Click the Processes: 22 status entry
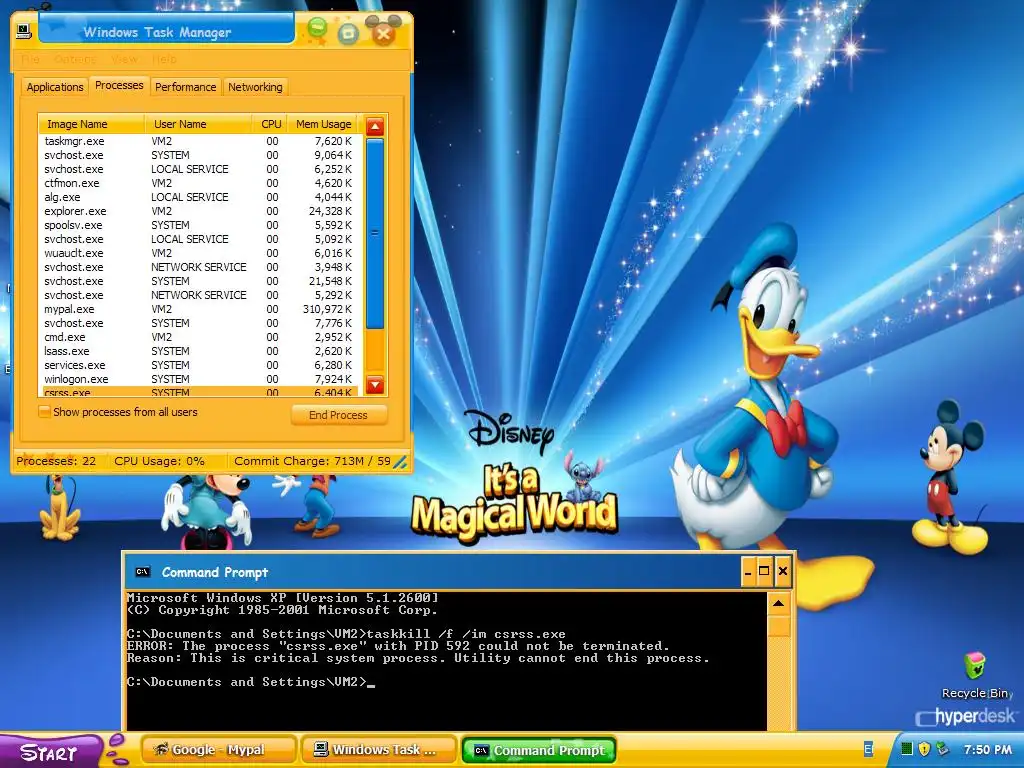The width and height of the screenshot is (1024, 768). [x=56, y=461]
